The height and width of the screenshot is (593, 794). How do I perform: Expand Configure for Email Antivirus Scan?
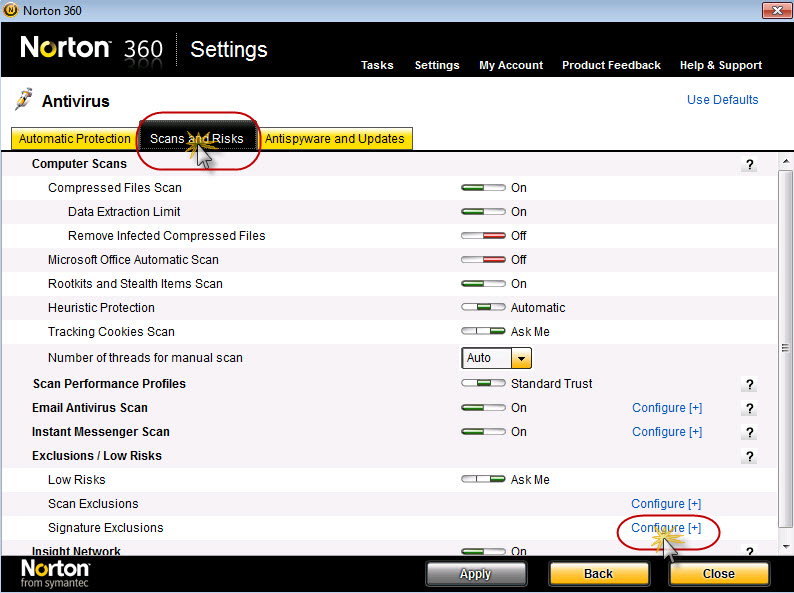(x=667, y=408)
